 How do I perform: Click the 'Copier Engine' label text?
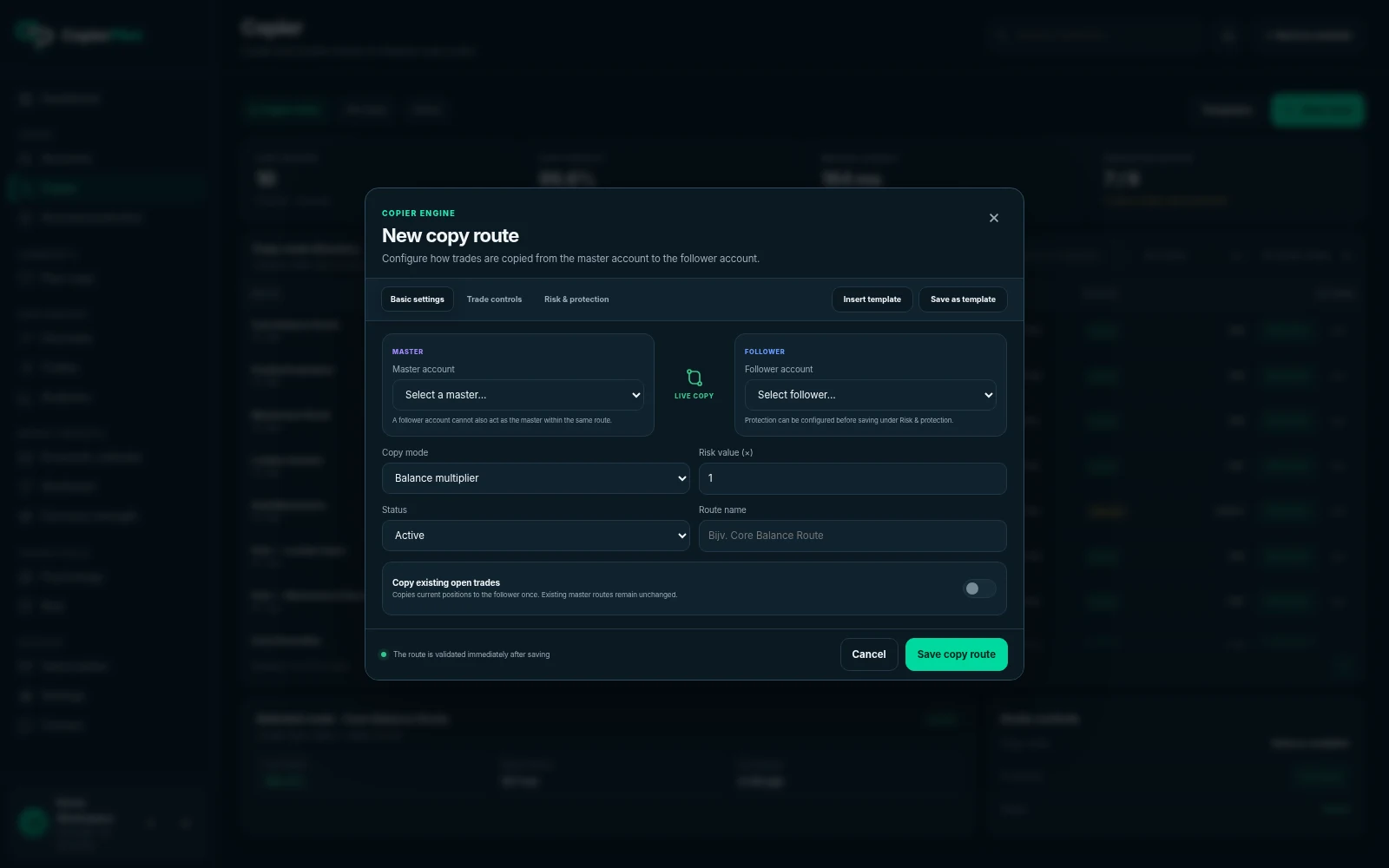click(418, 214)
